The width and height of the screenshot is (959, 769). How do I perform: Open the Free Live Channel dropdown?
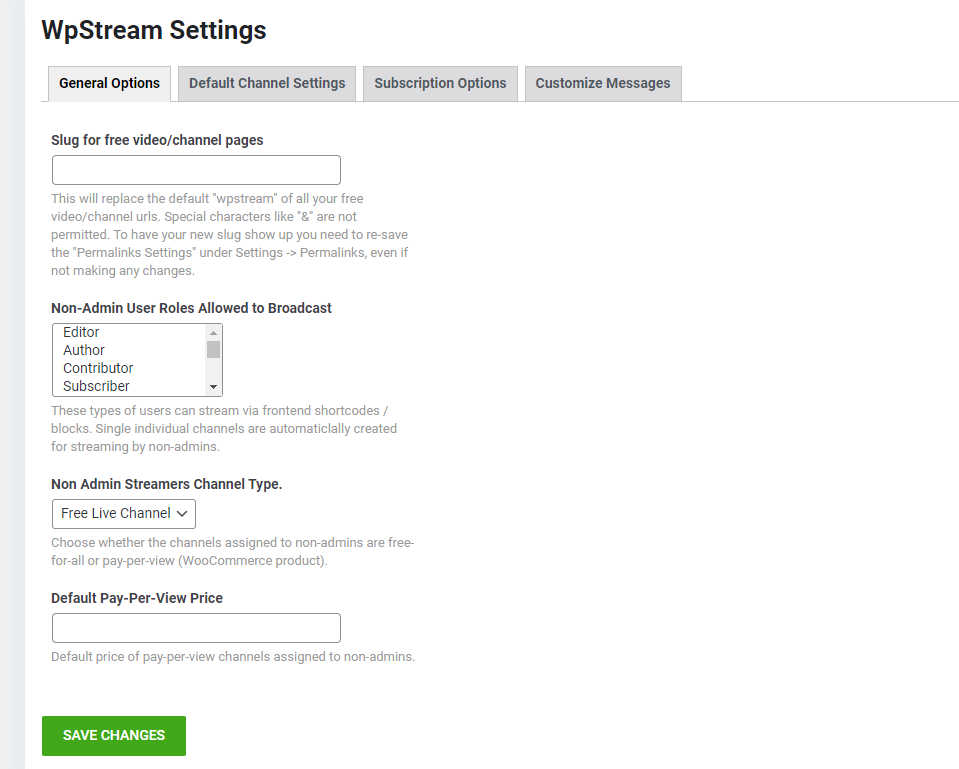pos(124,514)
